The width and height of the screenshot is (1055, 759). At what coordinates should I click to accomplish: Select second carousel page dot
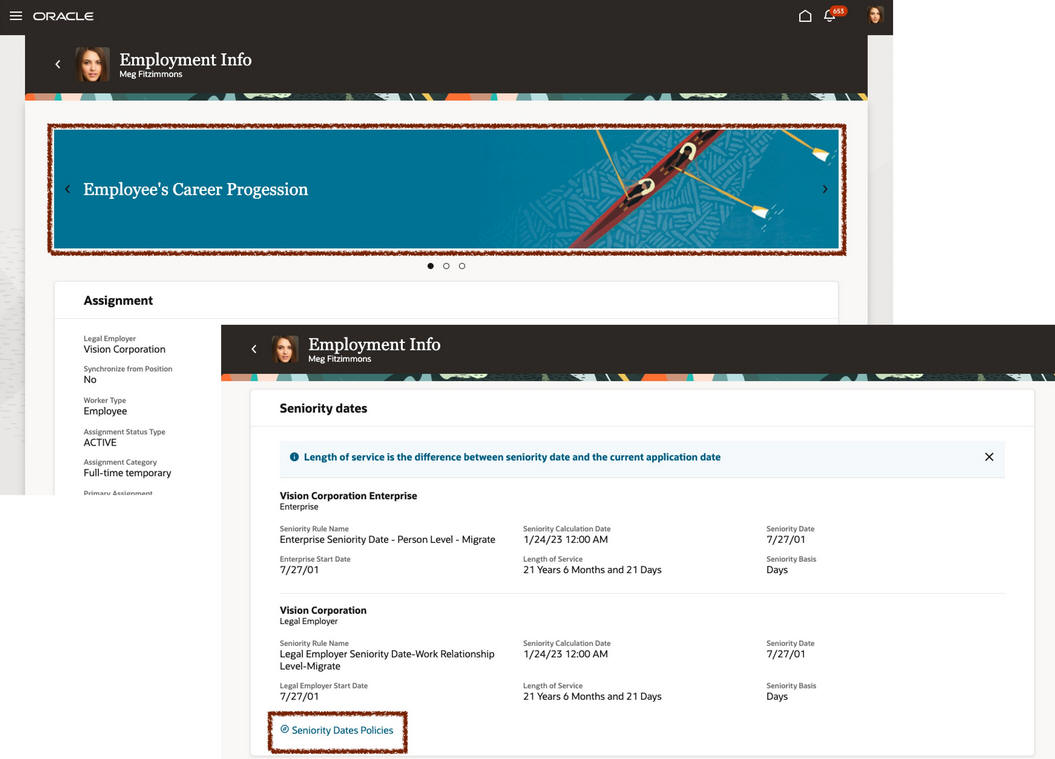446,266
